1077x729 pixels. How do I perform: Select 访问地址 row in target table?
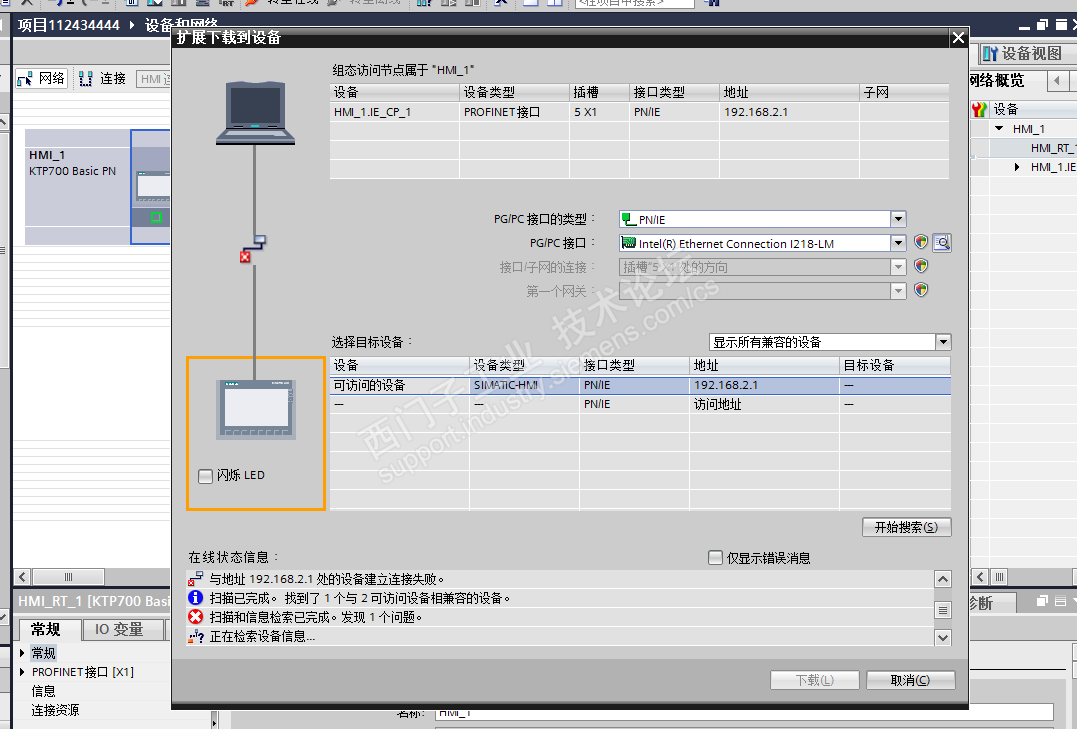pos(640,404)
